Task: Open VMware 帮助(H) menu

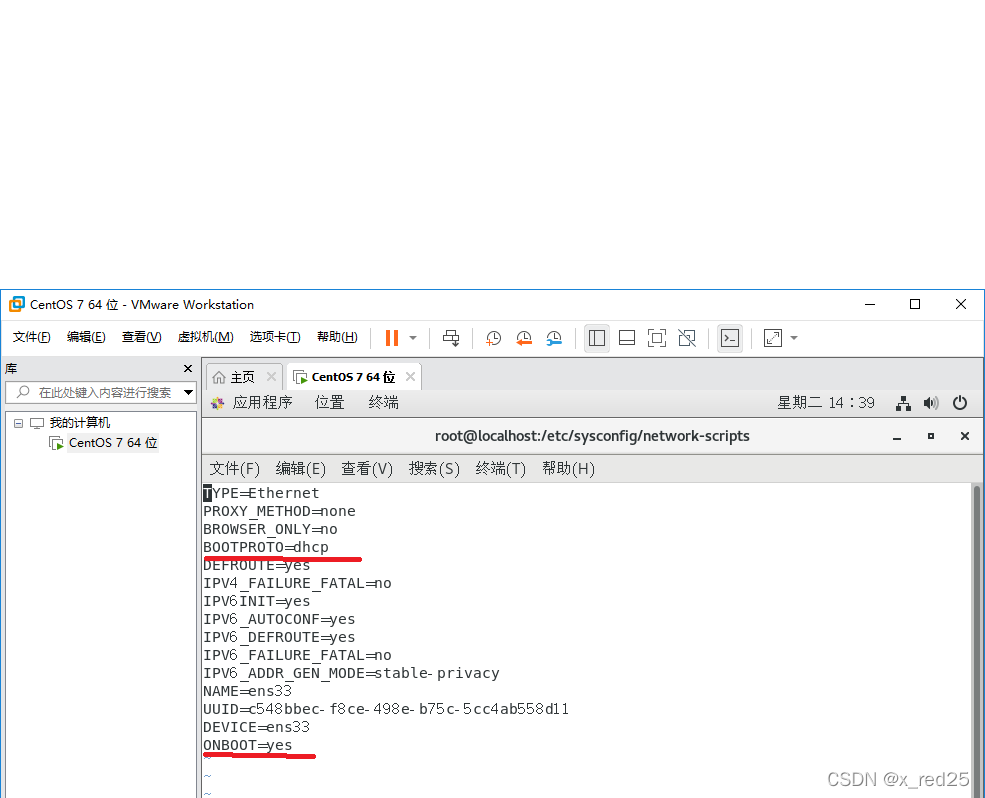Action: (337, 337)
